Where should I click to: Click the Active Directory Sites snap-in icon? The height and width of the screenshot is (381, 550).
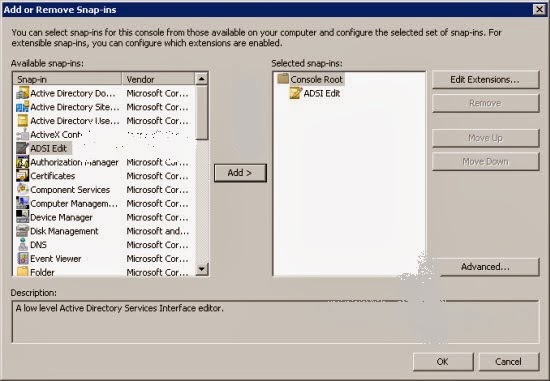click(x=23, y=107)
